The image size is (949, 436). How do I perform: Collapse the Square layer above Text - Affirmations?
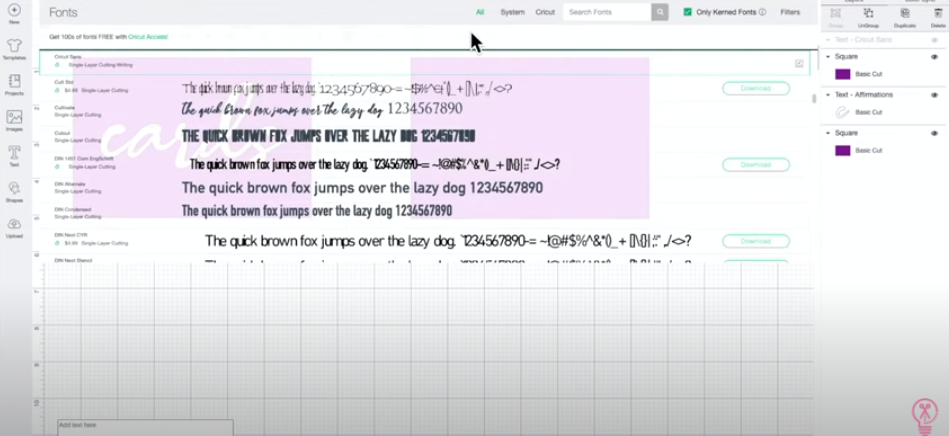point(828,57)
